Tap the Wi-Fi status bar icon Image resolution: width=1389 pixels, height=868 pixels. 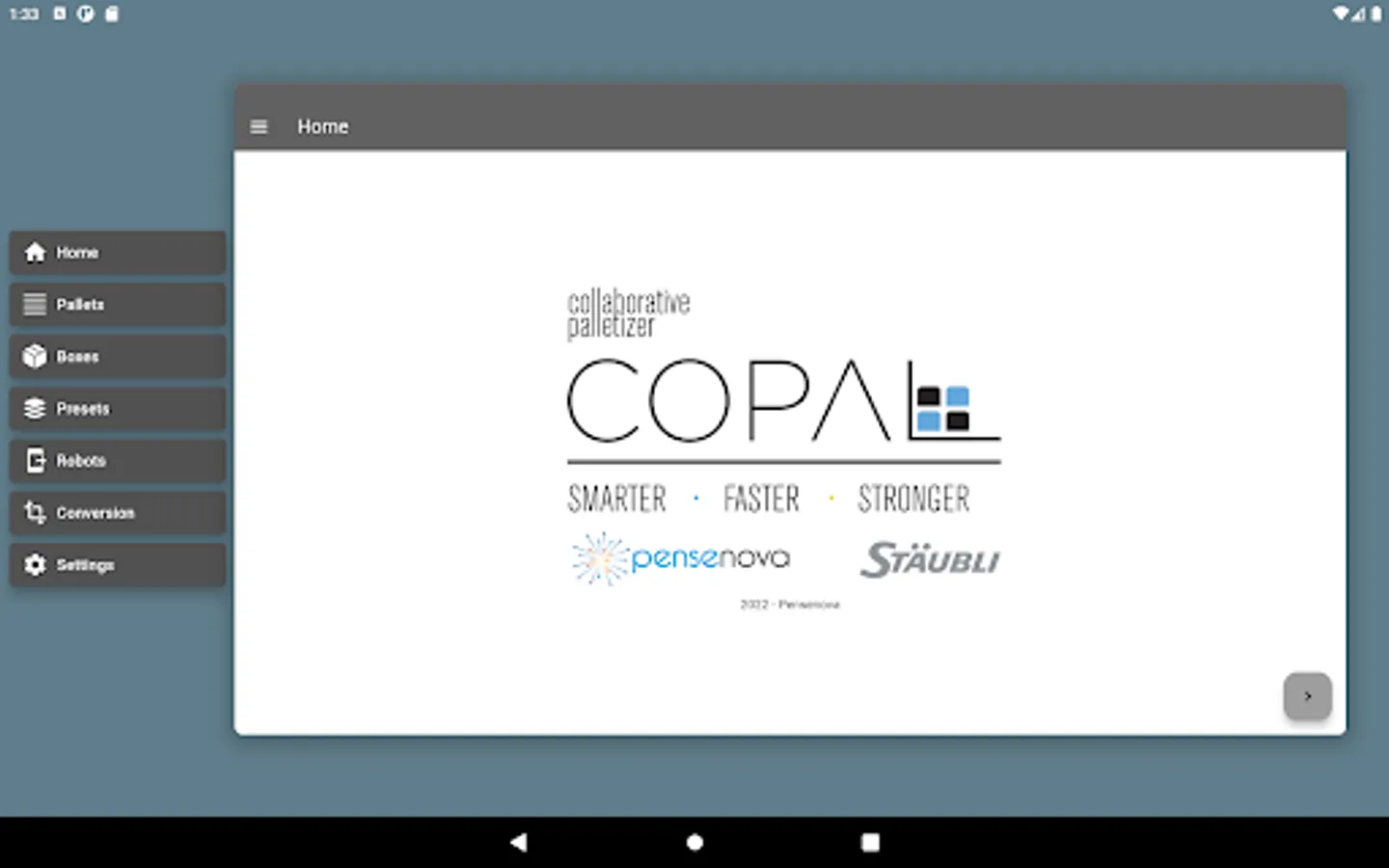point(1341,14)
